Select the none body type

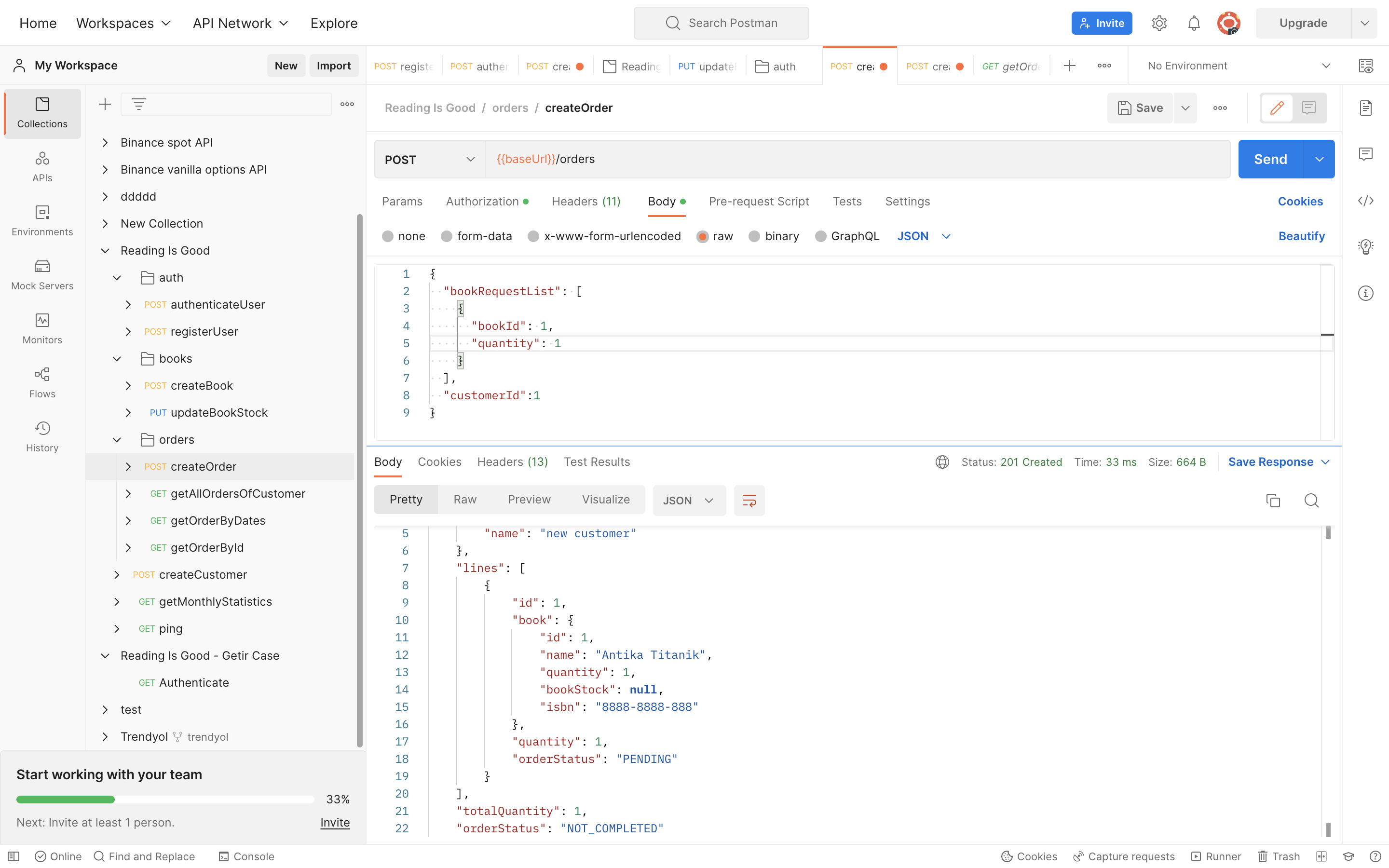(x=404, y=236)
